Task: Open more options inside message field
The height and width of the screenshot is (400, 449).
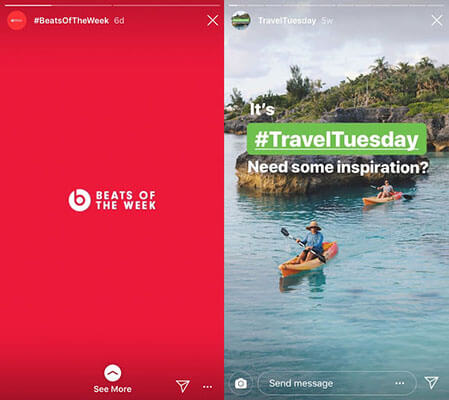Action: click(399, 383)
